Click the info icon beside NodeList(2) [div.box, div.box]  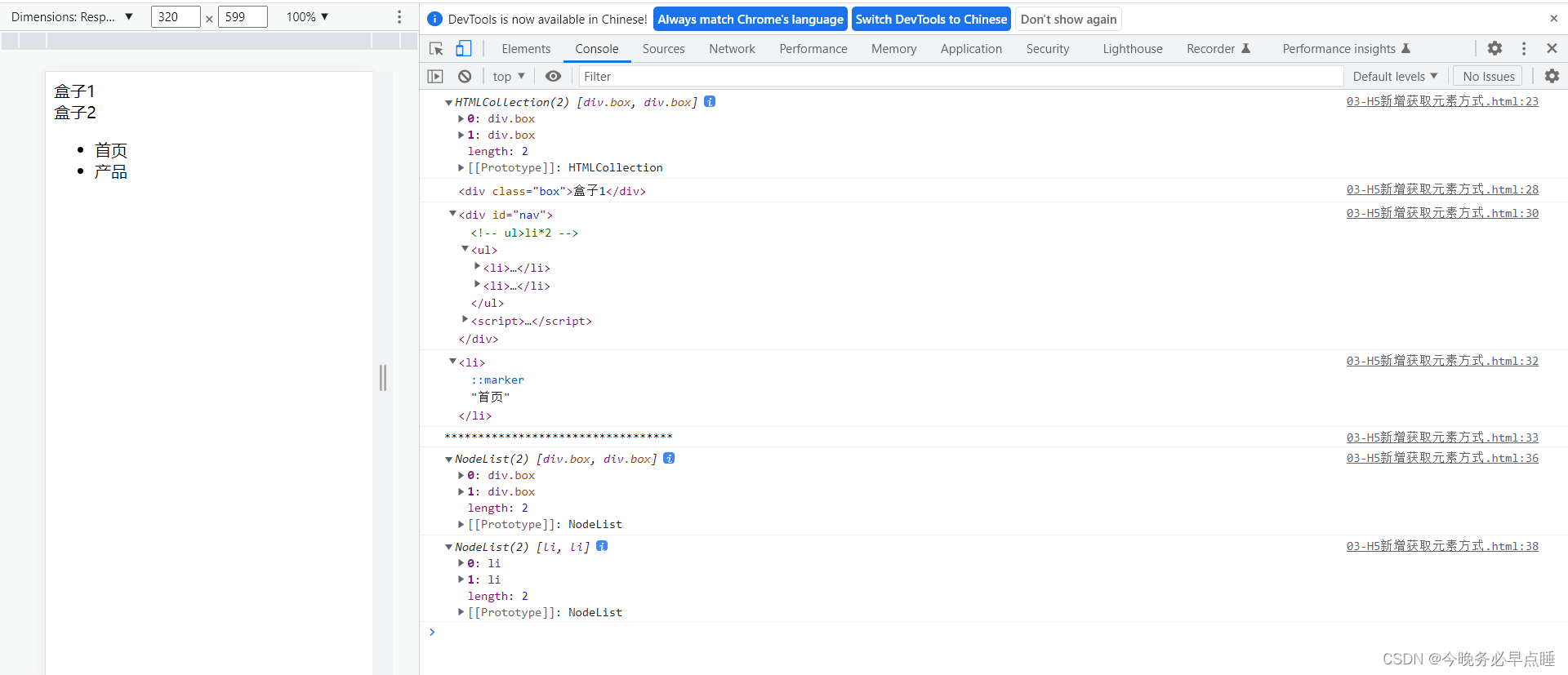(669, 458)
